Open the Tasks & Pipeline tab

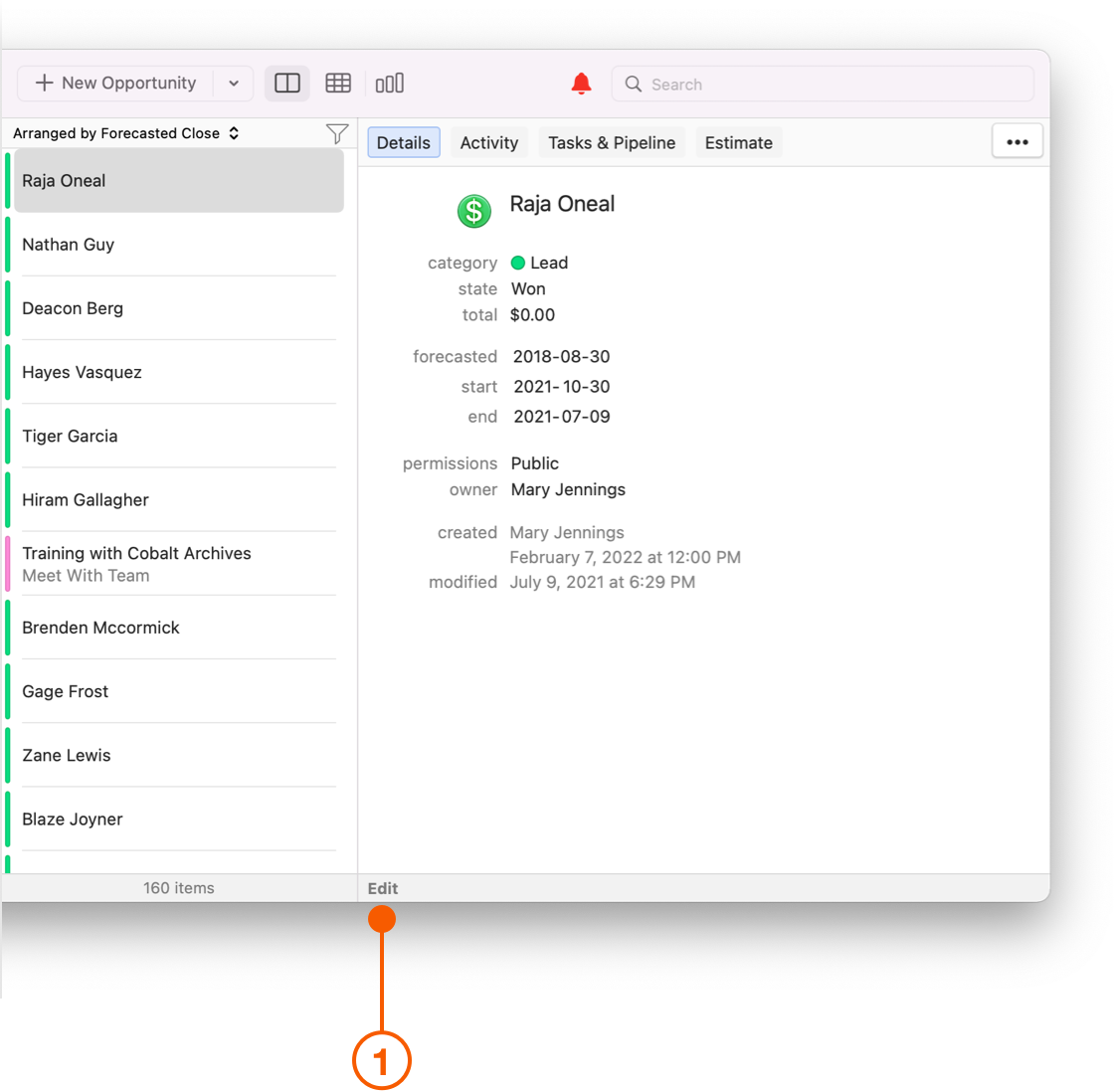(x=612, y=142)
